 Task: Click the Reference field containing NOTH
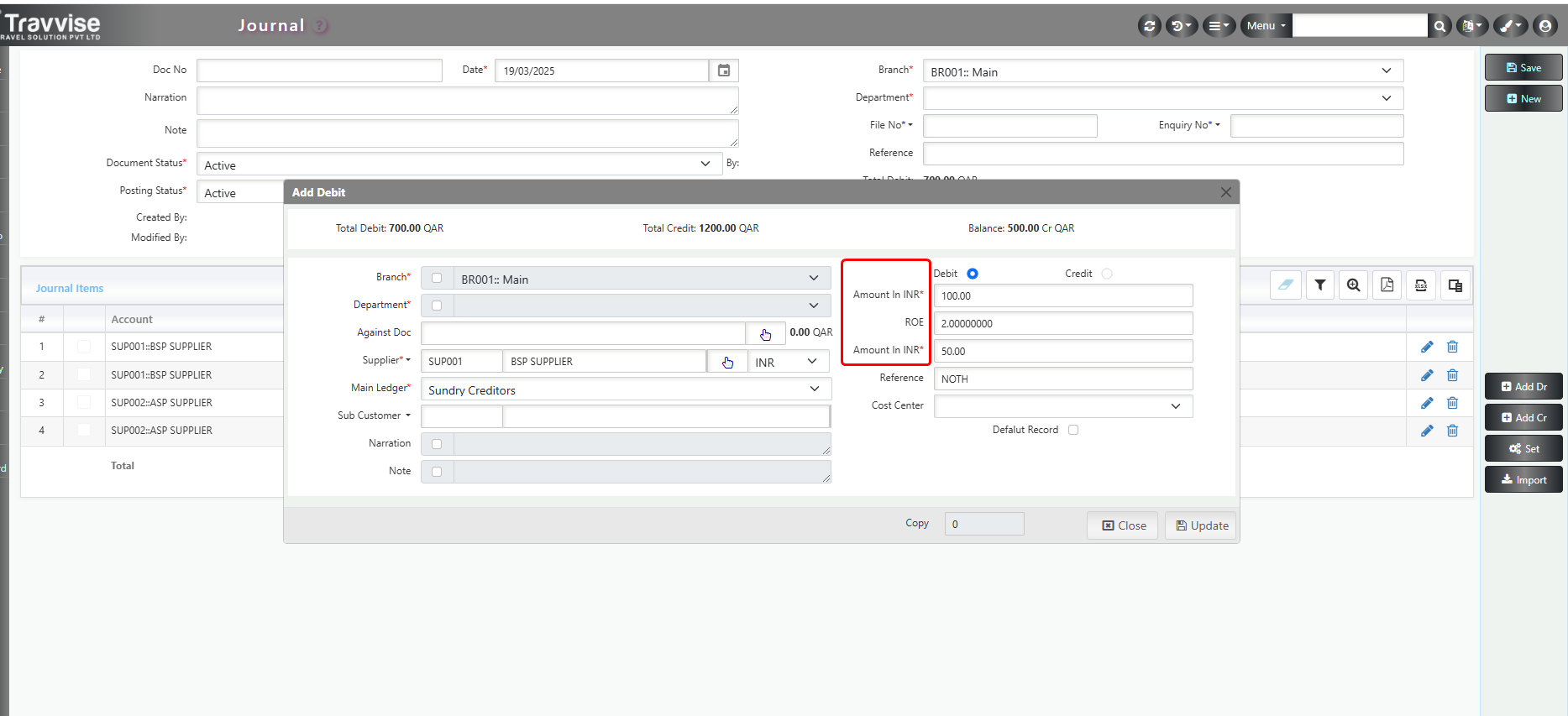[x=1063, y=379]
